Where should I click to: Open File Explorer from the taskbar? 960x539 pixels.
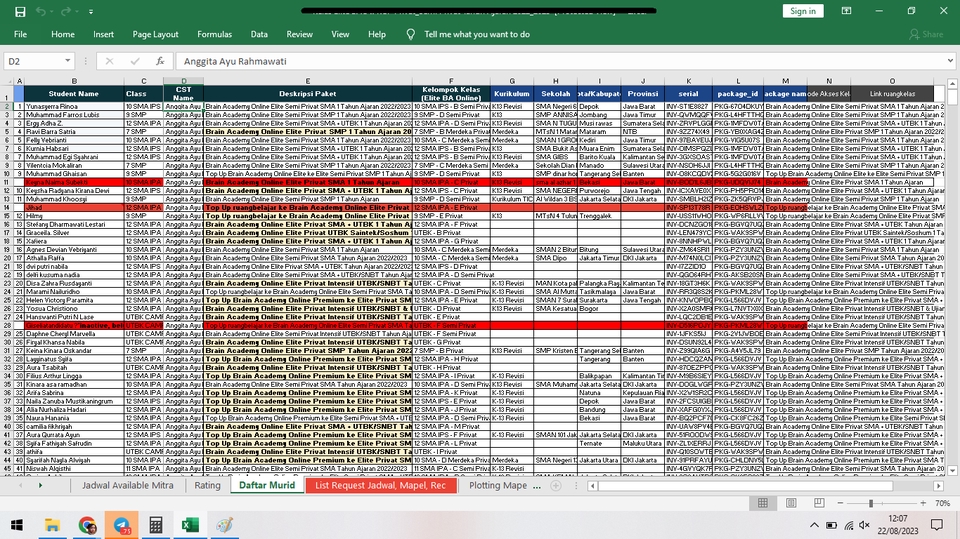pos(52,525)
